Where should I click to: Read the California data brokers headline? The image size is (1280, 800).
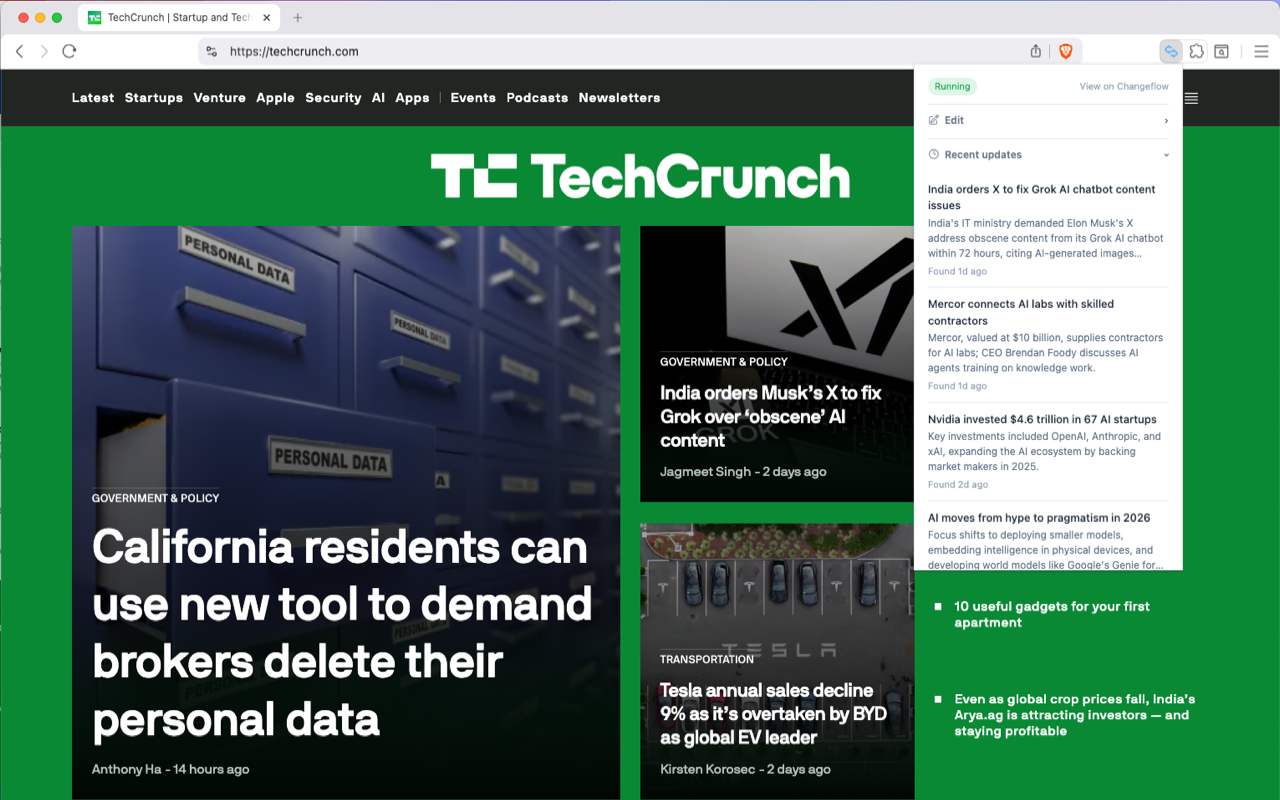pyautogui.click(x=340, y=634)
